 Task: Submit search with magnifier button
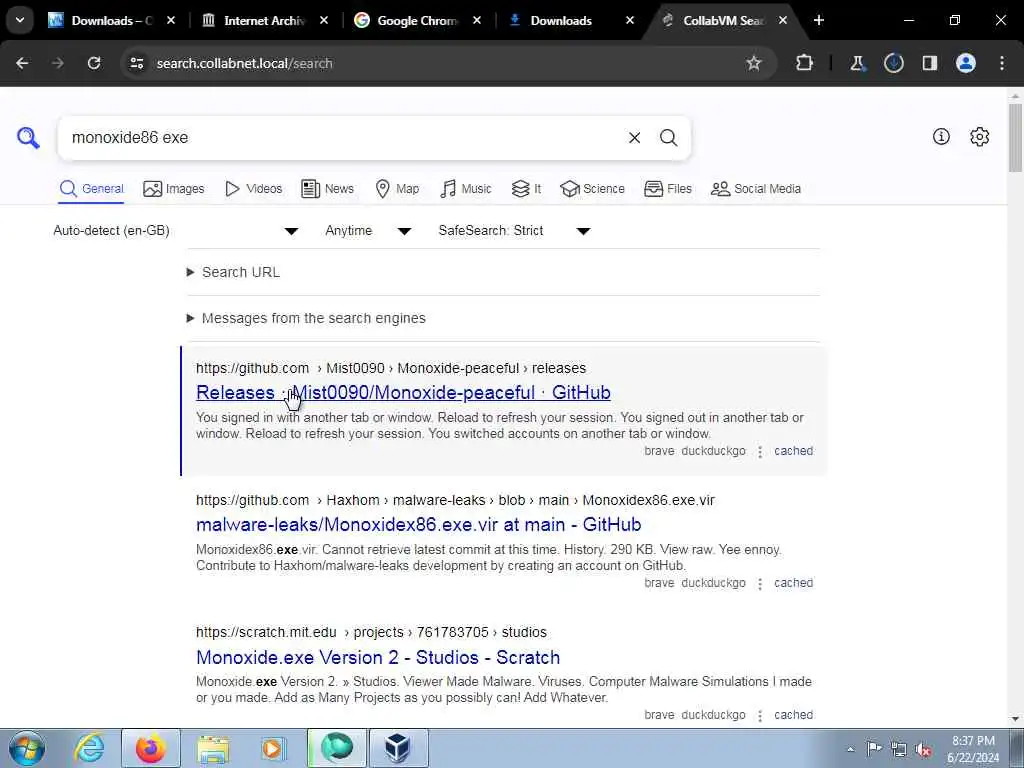[668, 138]
